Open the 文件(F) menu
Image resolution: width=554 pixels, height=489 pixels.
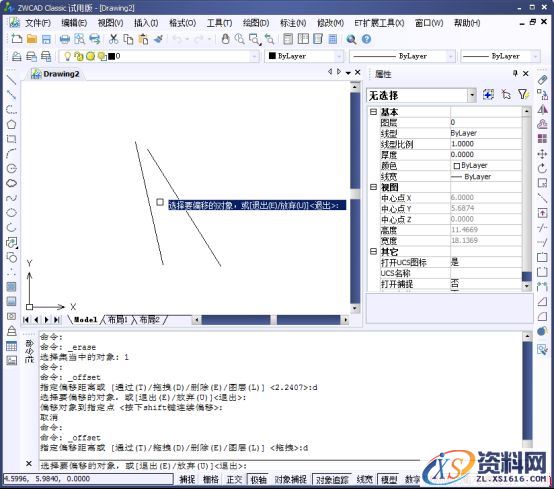[38, 23]
